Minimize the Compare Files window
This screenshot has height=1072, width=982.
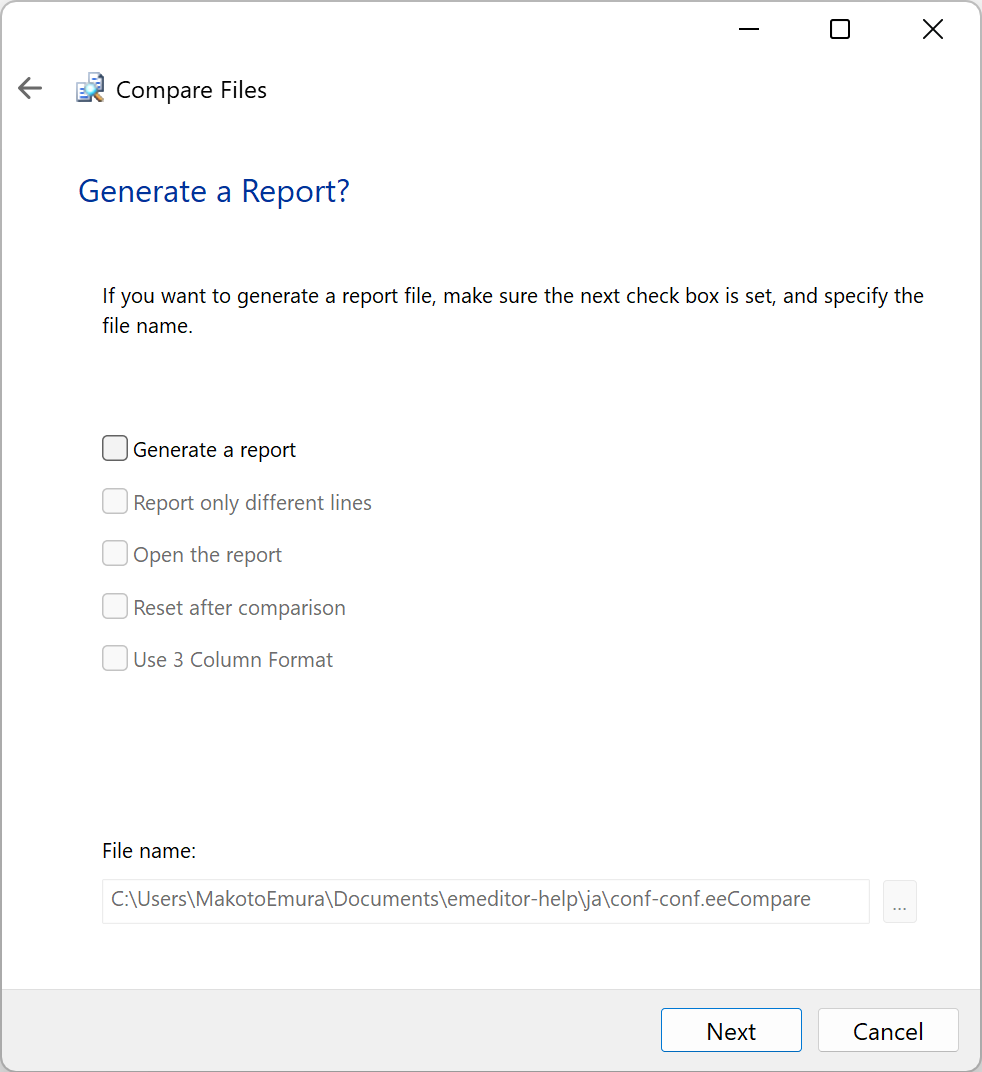[x=749, y=29]
